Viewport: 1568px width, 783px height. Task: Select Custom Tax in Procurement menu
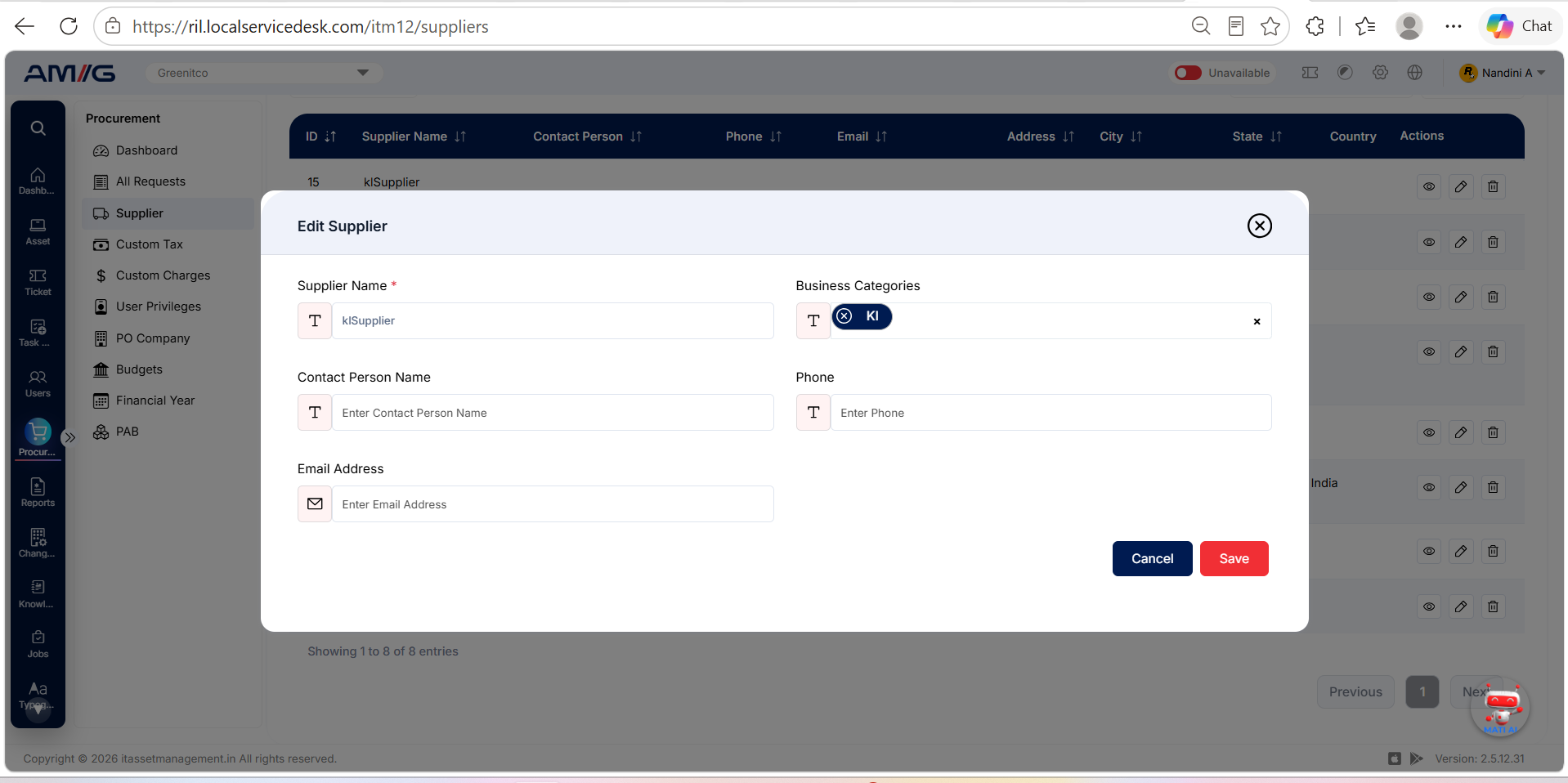point(149,244)
